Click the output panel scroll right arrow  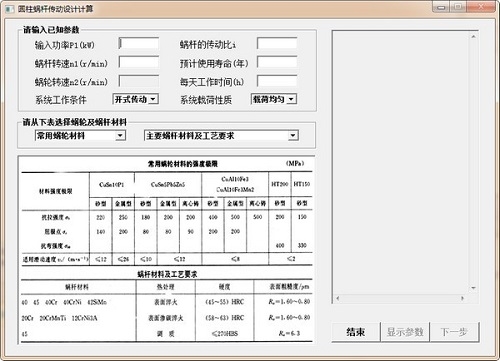tap(462, 298)
